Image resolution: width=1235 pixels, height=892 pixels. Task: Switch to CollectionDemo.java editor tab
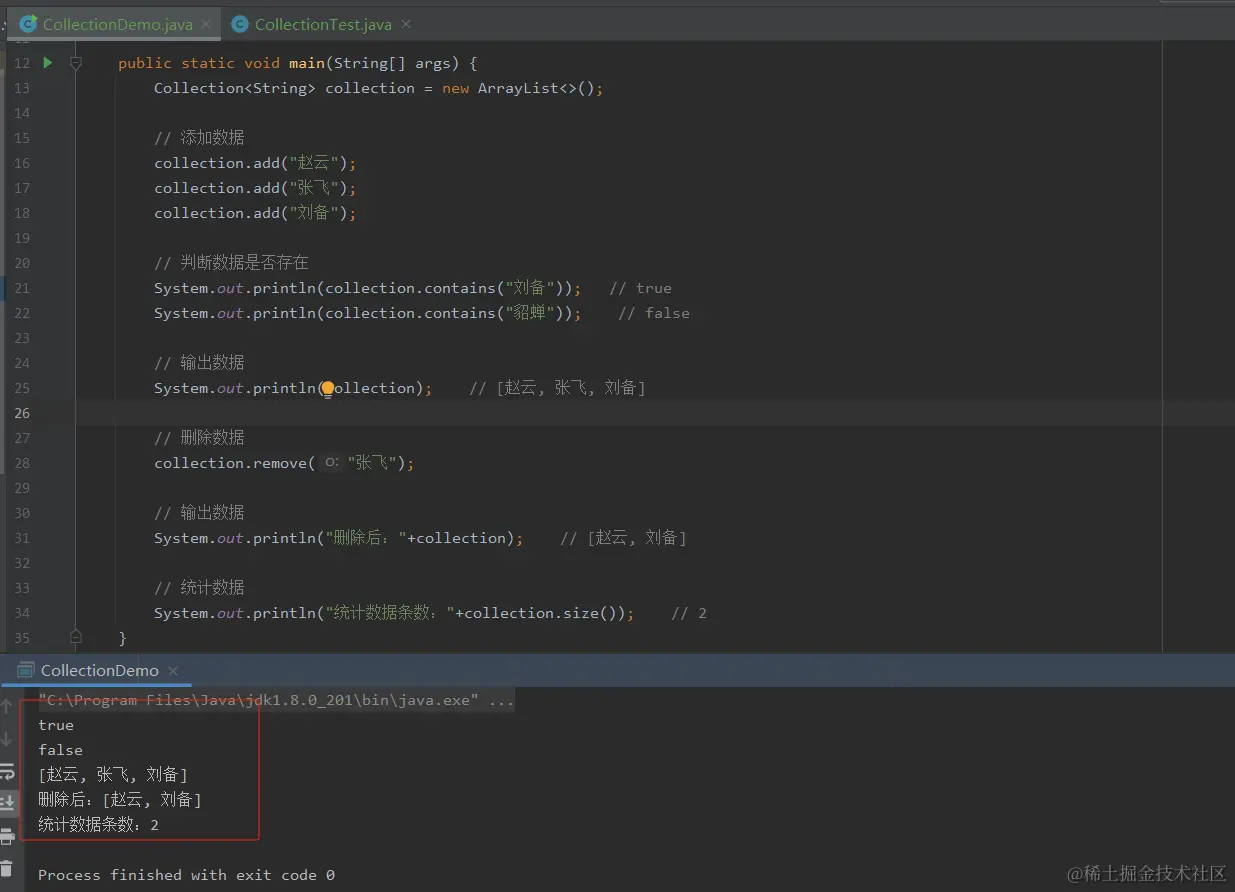117,24
